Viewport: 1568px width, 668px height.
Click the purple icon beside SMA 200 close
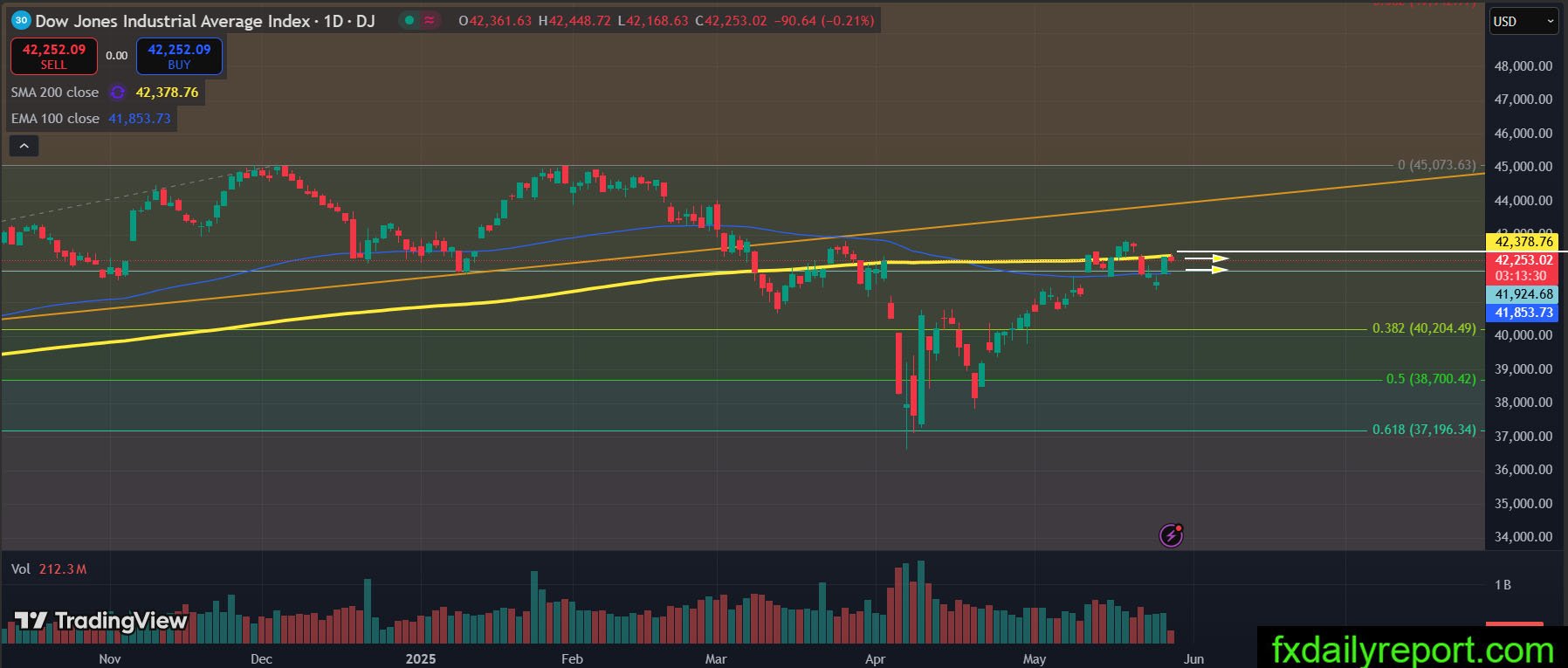click(117, 93)
